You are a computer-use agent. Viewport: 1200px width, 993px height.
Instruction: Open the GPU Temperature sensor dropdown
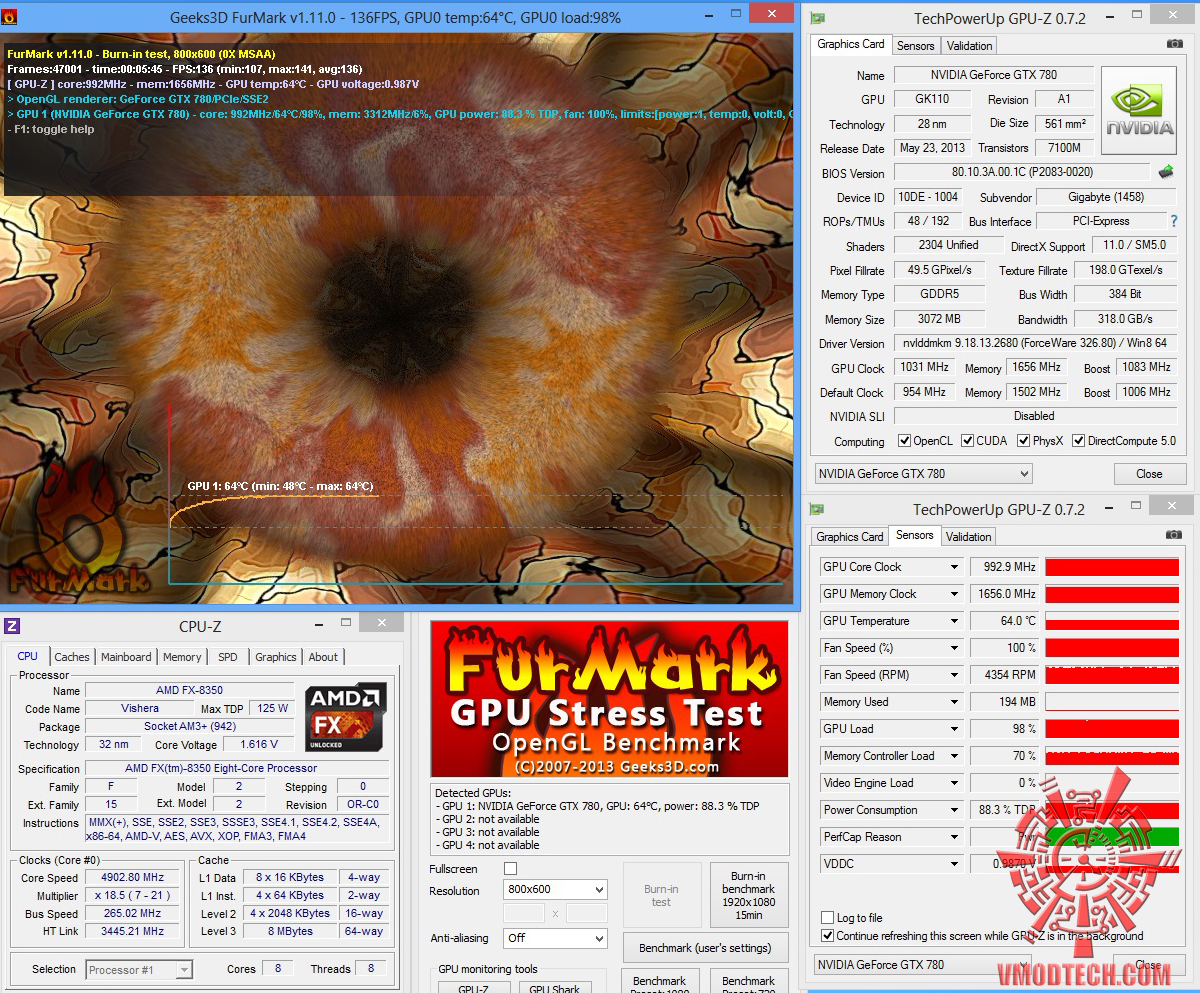point(953,621)
